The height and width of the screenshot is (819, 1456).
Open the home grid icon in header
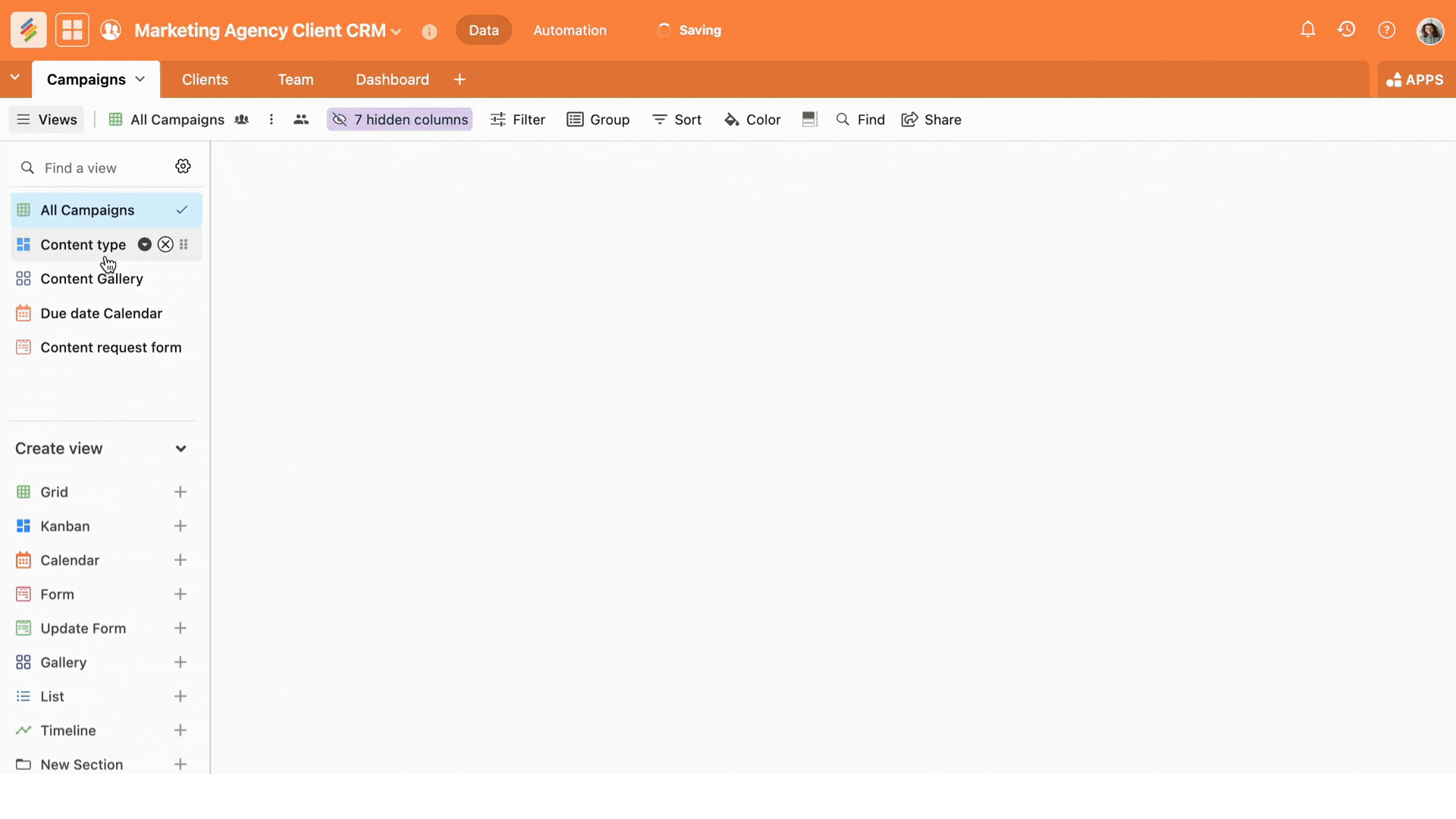72,30
